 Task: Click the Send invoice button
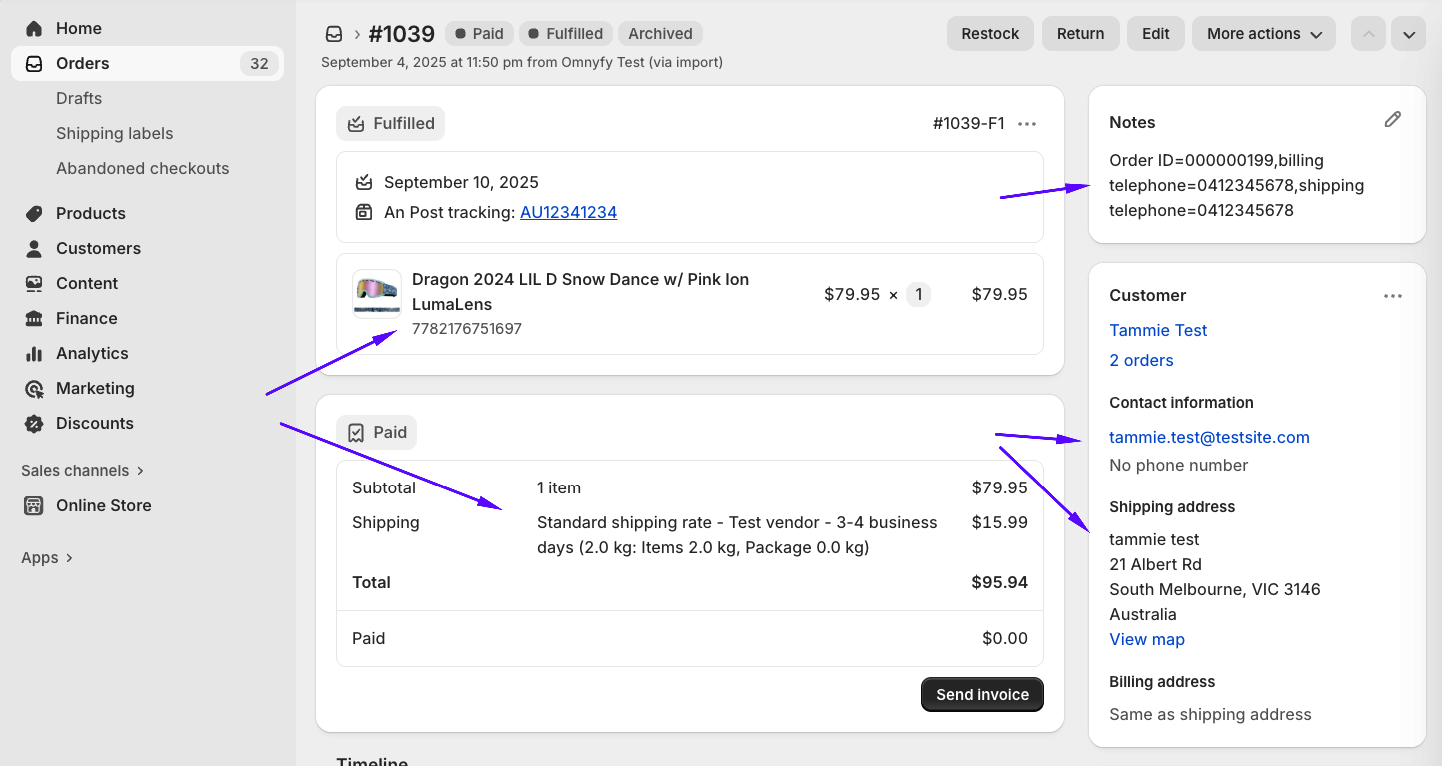982,694
